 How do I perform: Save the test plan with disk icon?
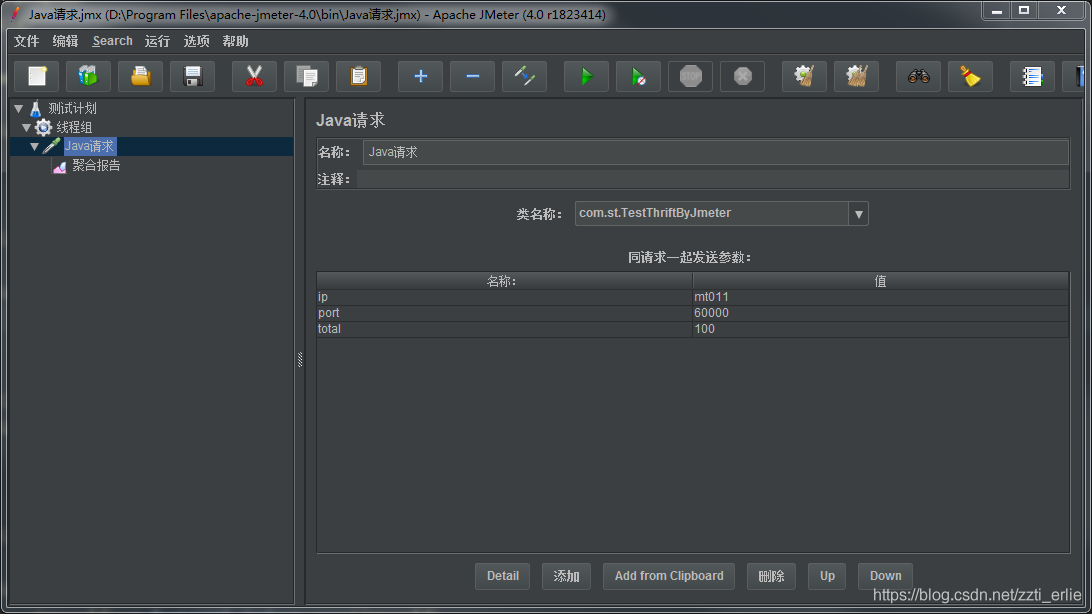[193, 76]
